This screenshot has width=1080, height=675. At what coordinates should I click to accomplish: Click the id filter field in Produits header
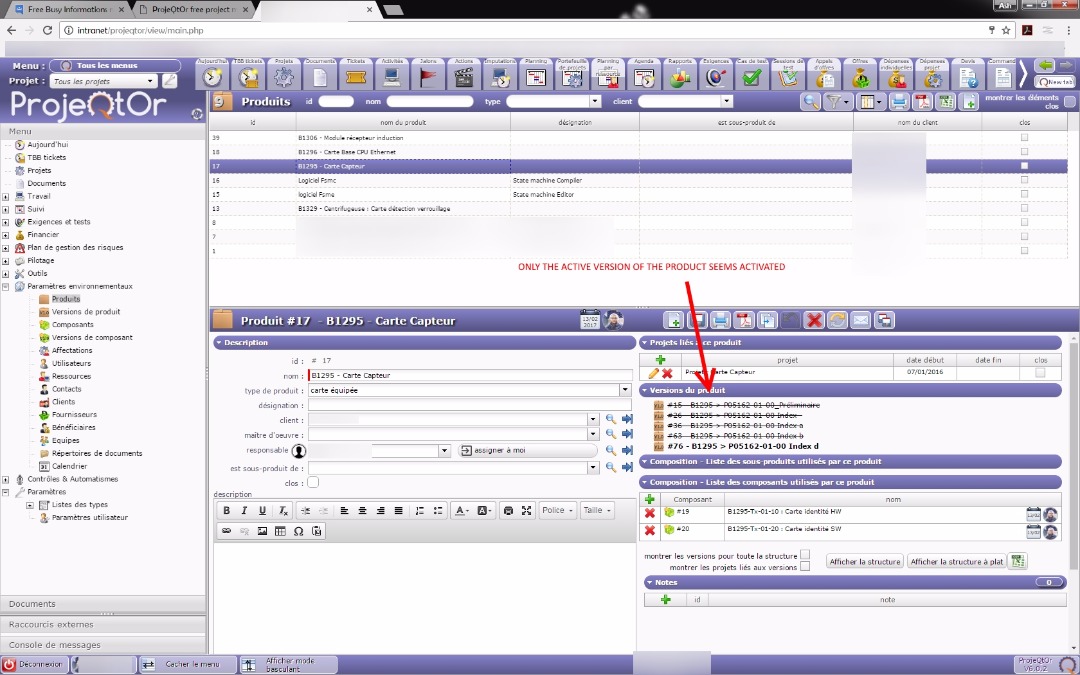tap(336, 102)
